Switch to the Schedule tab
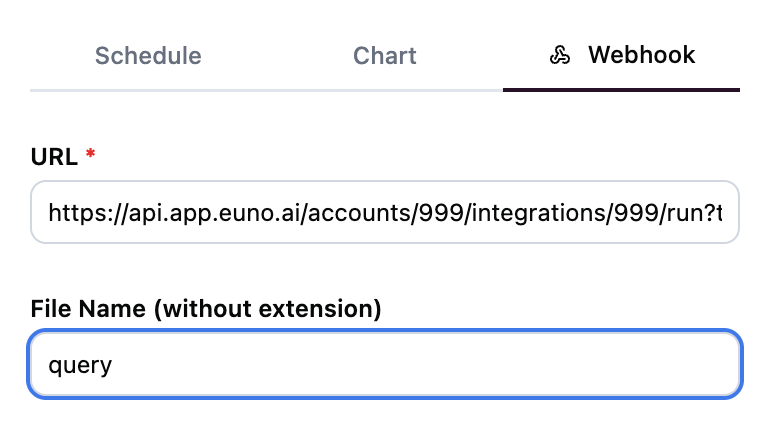The height and width of the screenshot is (430, 762). (x=148, y=56)
